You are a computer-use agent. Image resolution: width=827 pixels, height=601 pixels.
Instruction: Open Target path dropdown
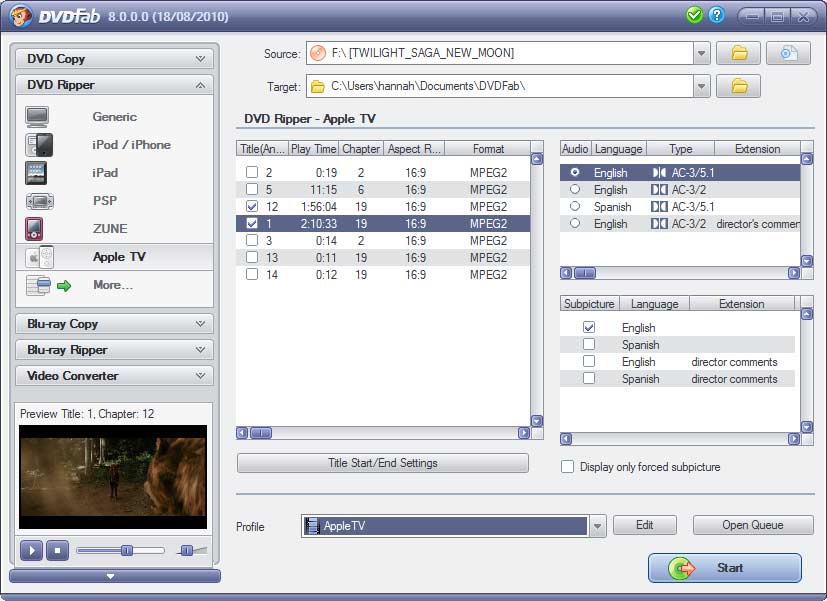701,86
